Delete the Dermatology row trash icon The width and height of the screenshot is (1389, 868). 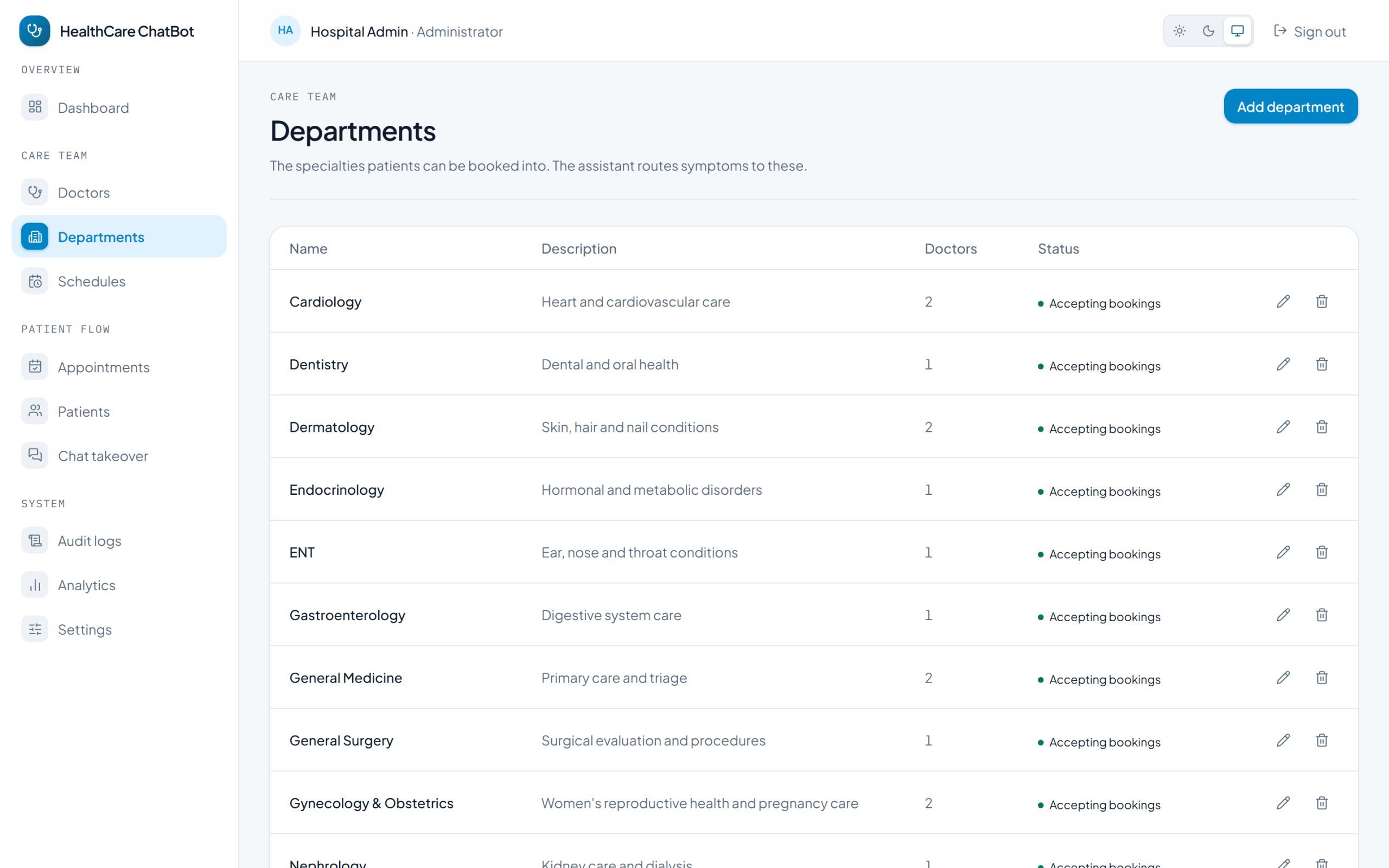pyautogui.click(x=1321, y=426)
